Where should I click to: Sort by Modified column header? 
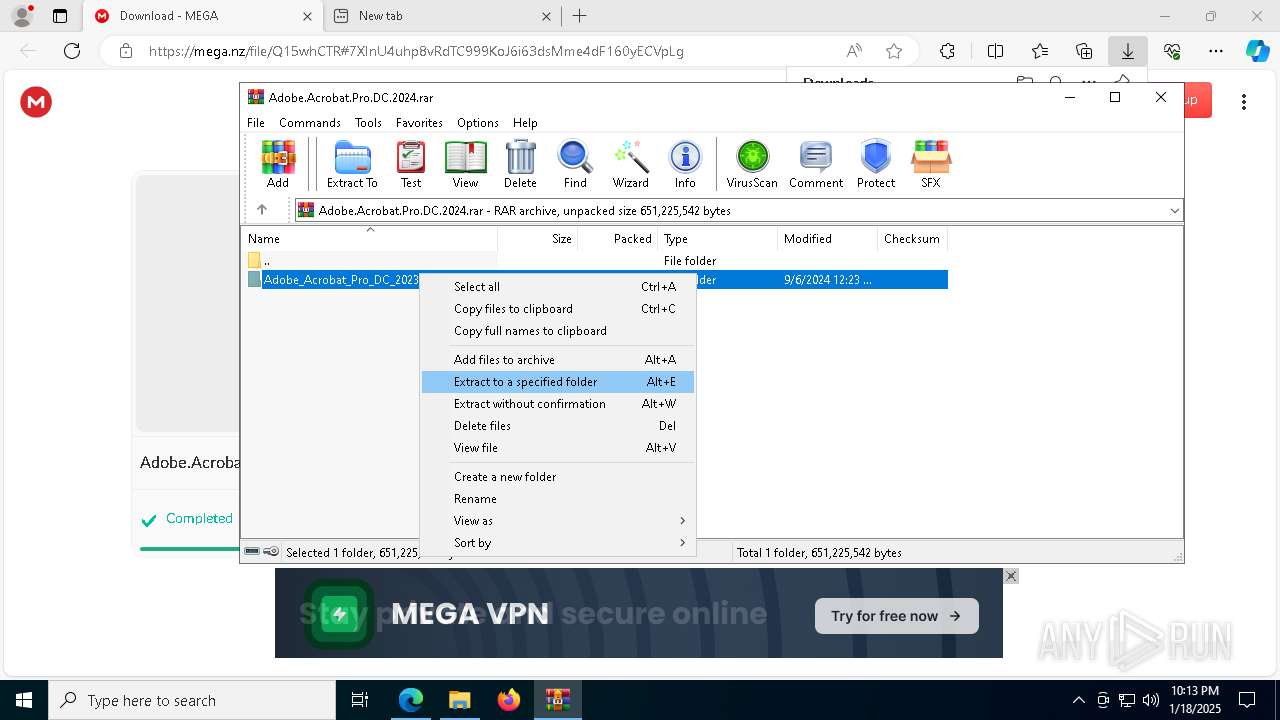(827, 239)
